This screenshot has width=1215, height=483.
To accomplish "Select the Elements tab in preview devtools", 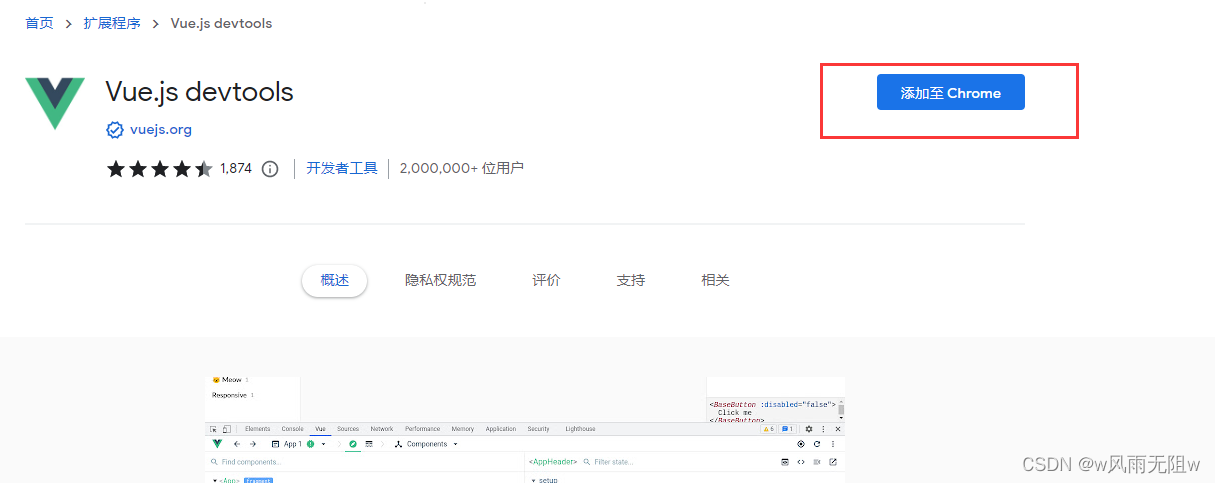I will (257, 429).
